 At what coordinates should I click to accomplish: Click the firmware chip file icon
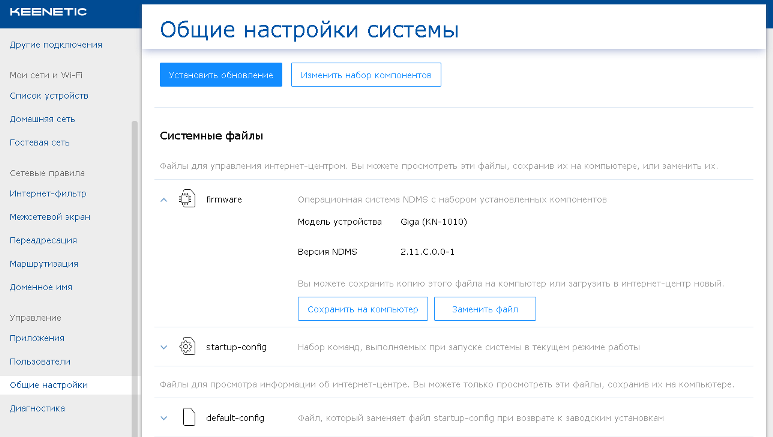(x=187, y=198)
